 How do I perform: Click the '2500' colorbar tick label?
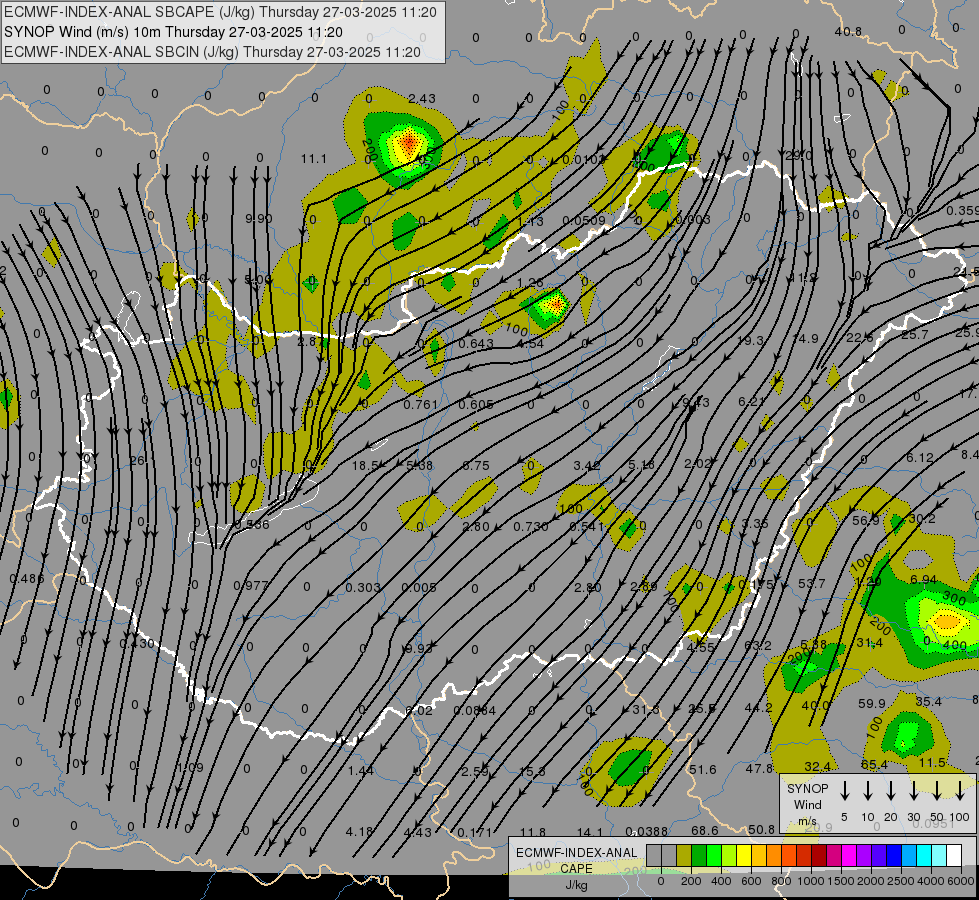(x=901, y=881)
